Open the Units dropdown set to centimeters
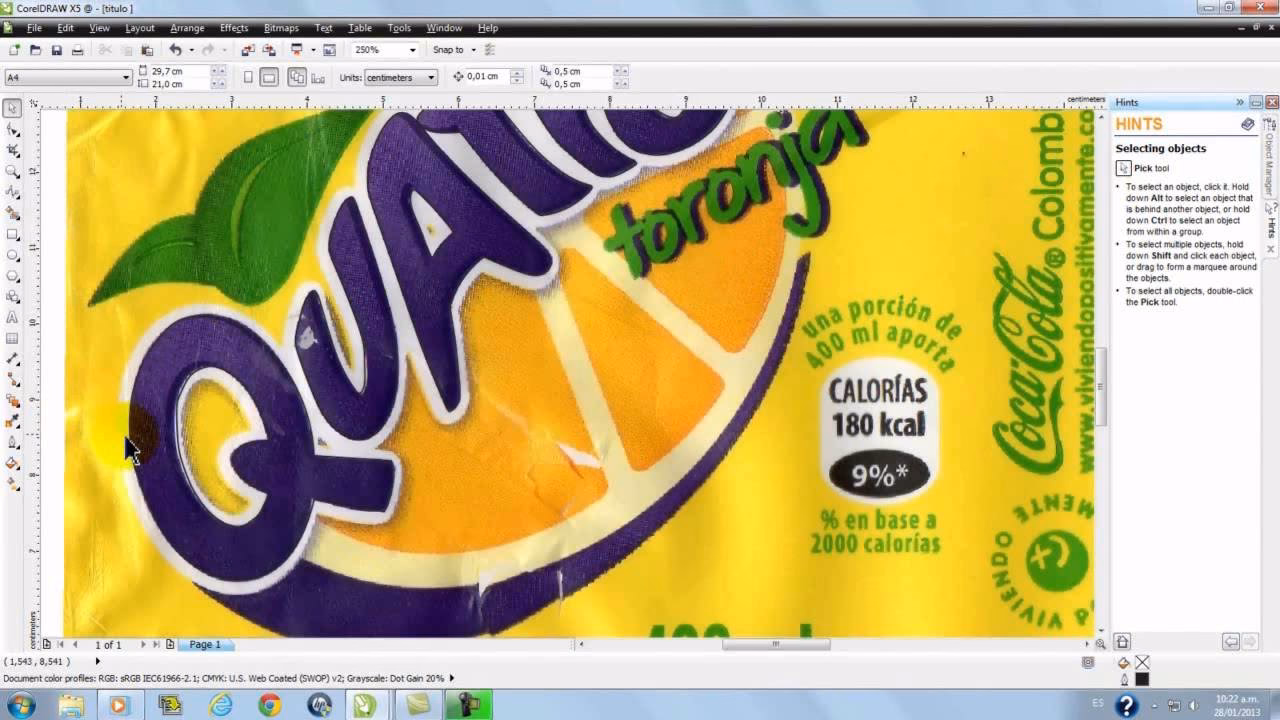 click(398, 77)
